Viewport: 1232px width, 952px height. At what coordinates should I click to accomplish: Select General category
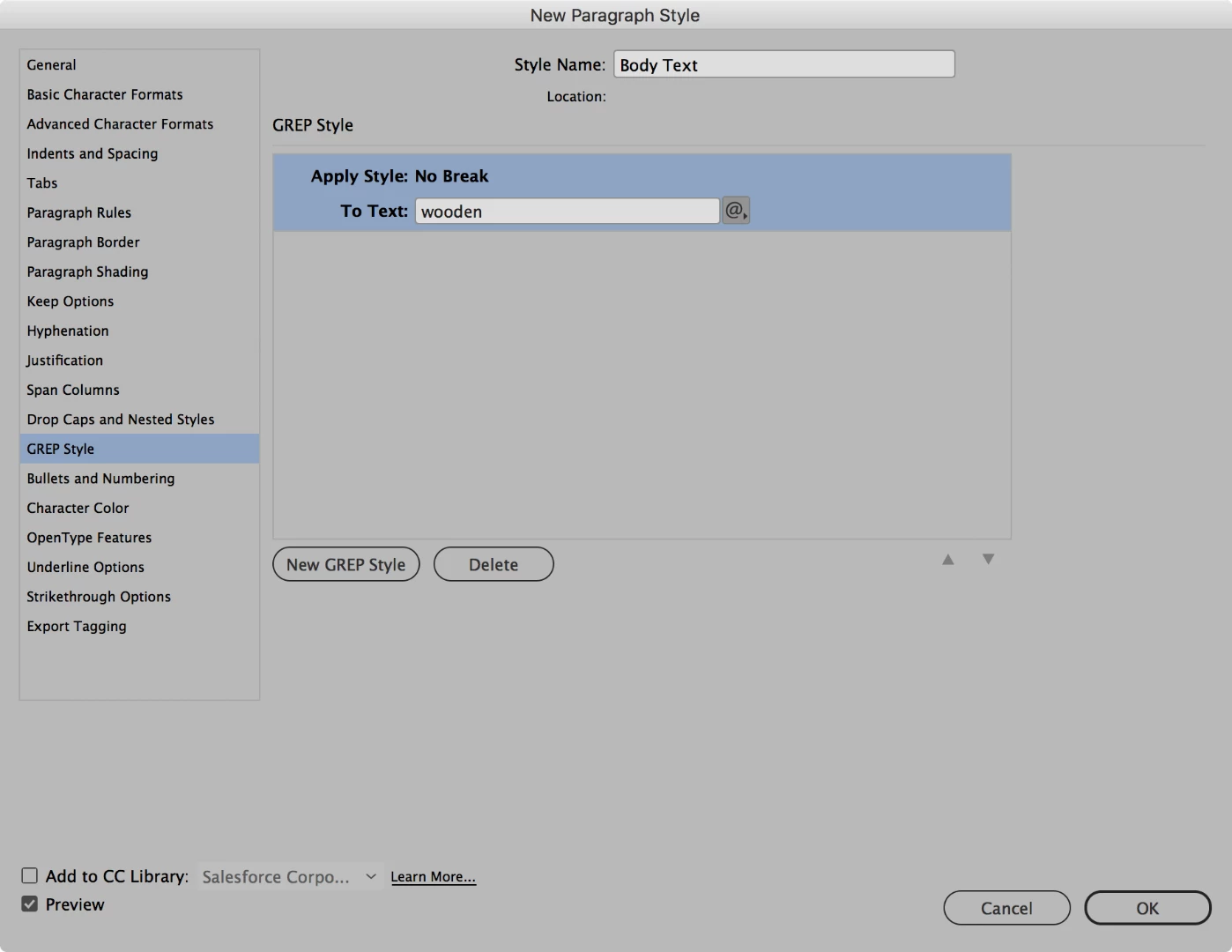click(139, 64)
